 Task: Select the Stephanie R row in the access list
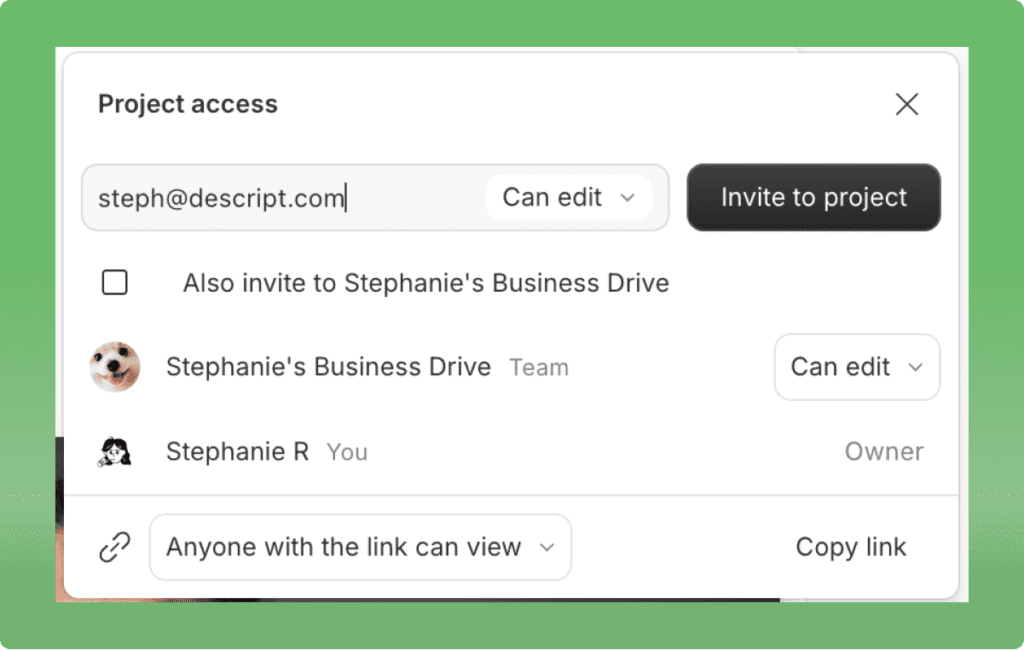[x=237, y=451]
